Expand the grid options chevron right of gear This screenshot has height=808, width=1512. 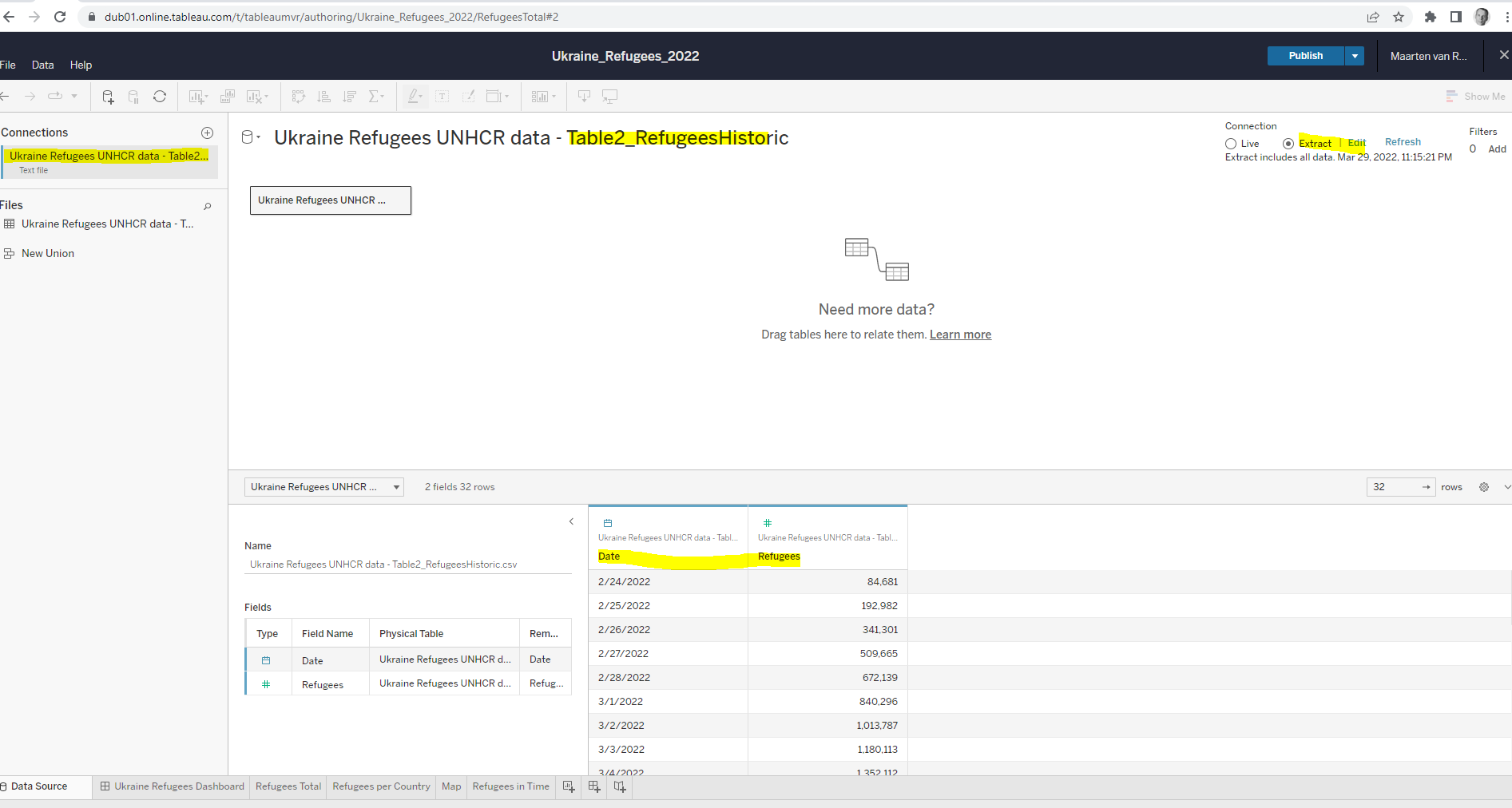(x=1507, y=487)
